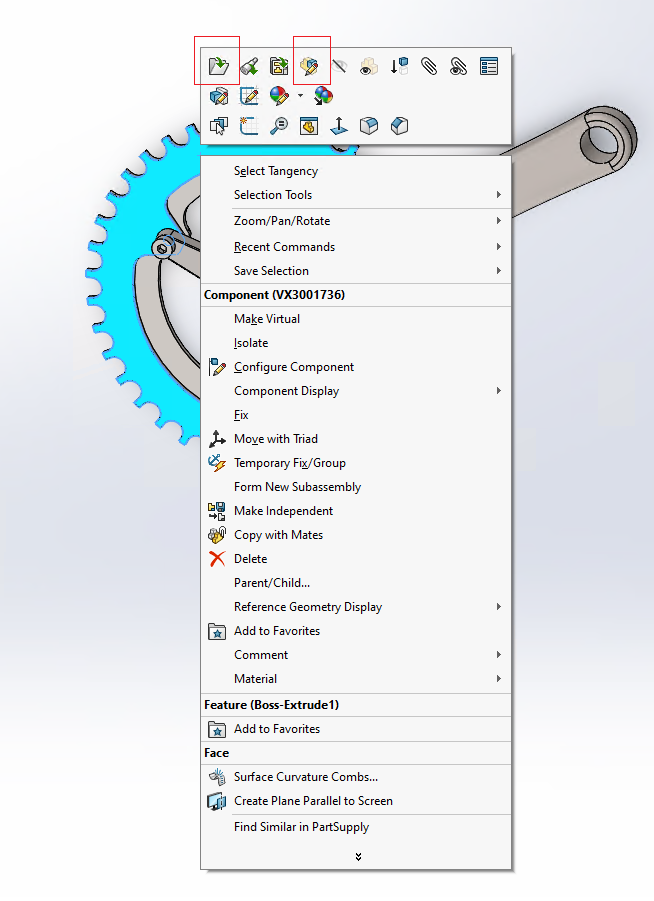Click the Appearances color ball icon
This screenshot has height=901, width=654.
(279, 97)
